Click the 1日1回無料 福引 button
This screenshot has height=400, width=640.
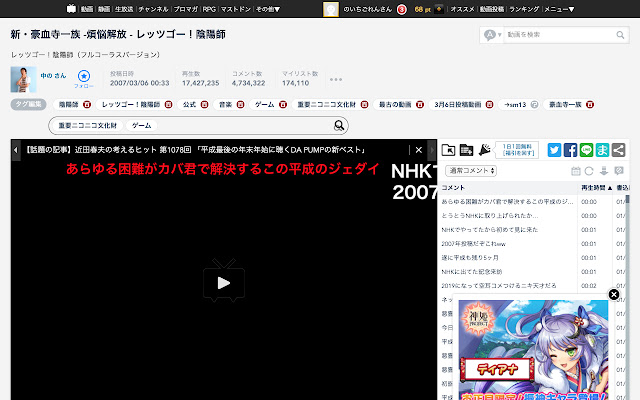pos(517,150)
